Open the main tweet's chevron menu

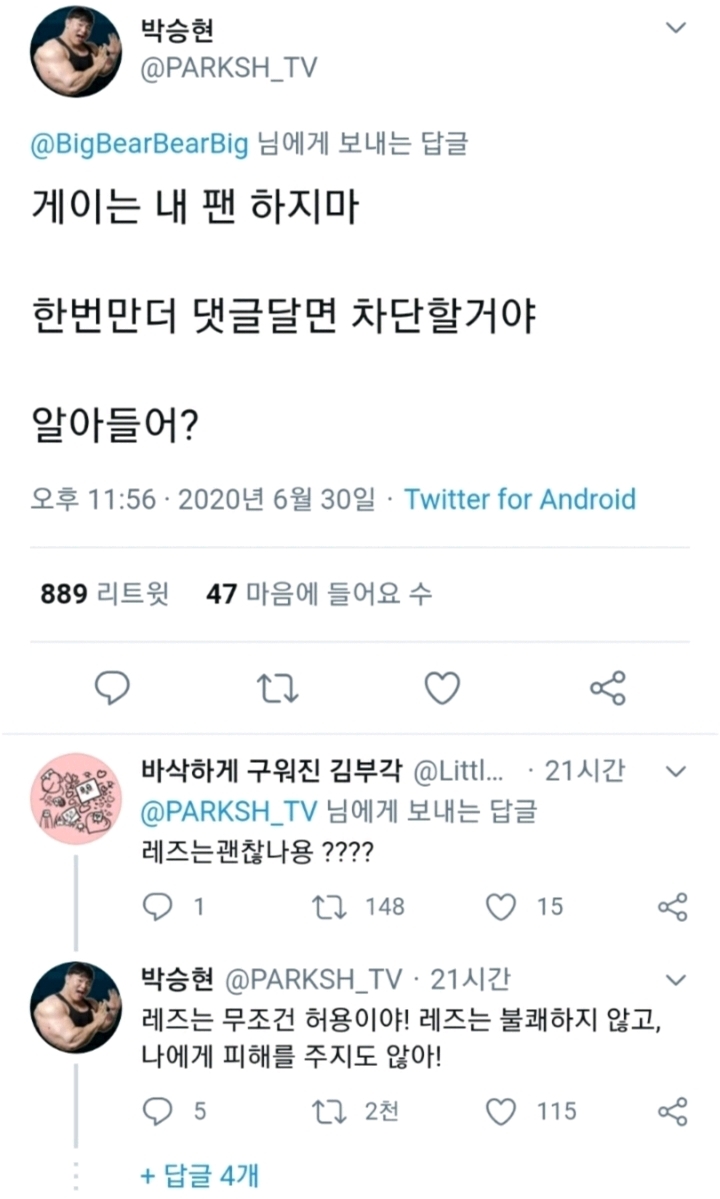pyautogui.click(x=677, y=28)
